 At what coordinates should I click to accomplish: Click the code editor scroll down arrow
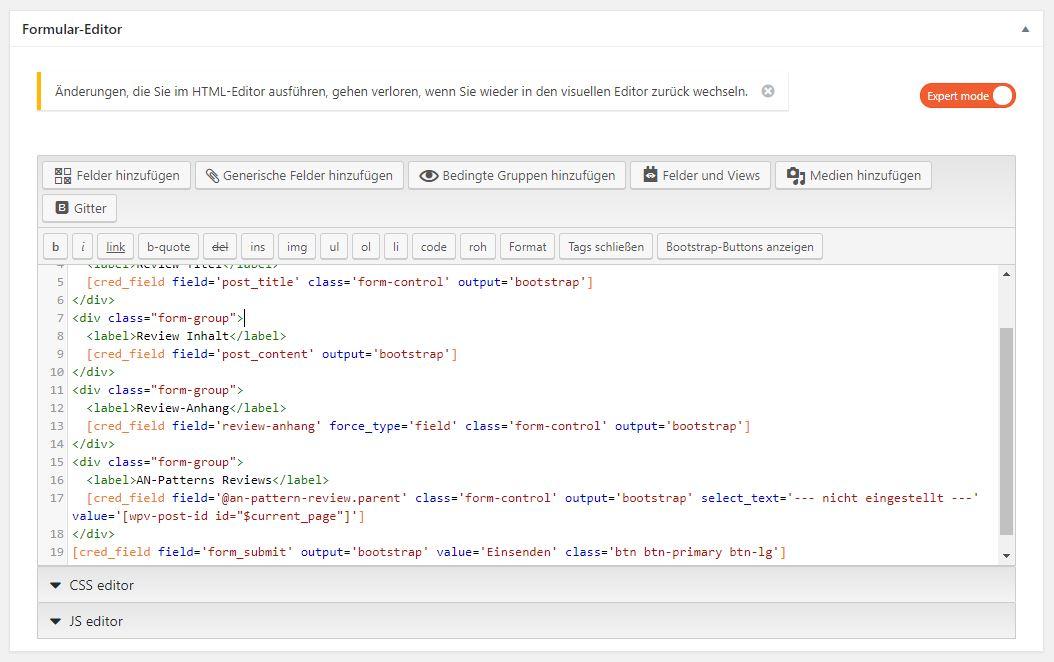point(1006,555)
